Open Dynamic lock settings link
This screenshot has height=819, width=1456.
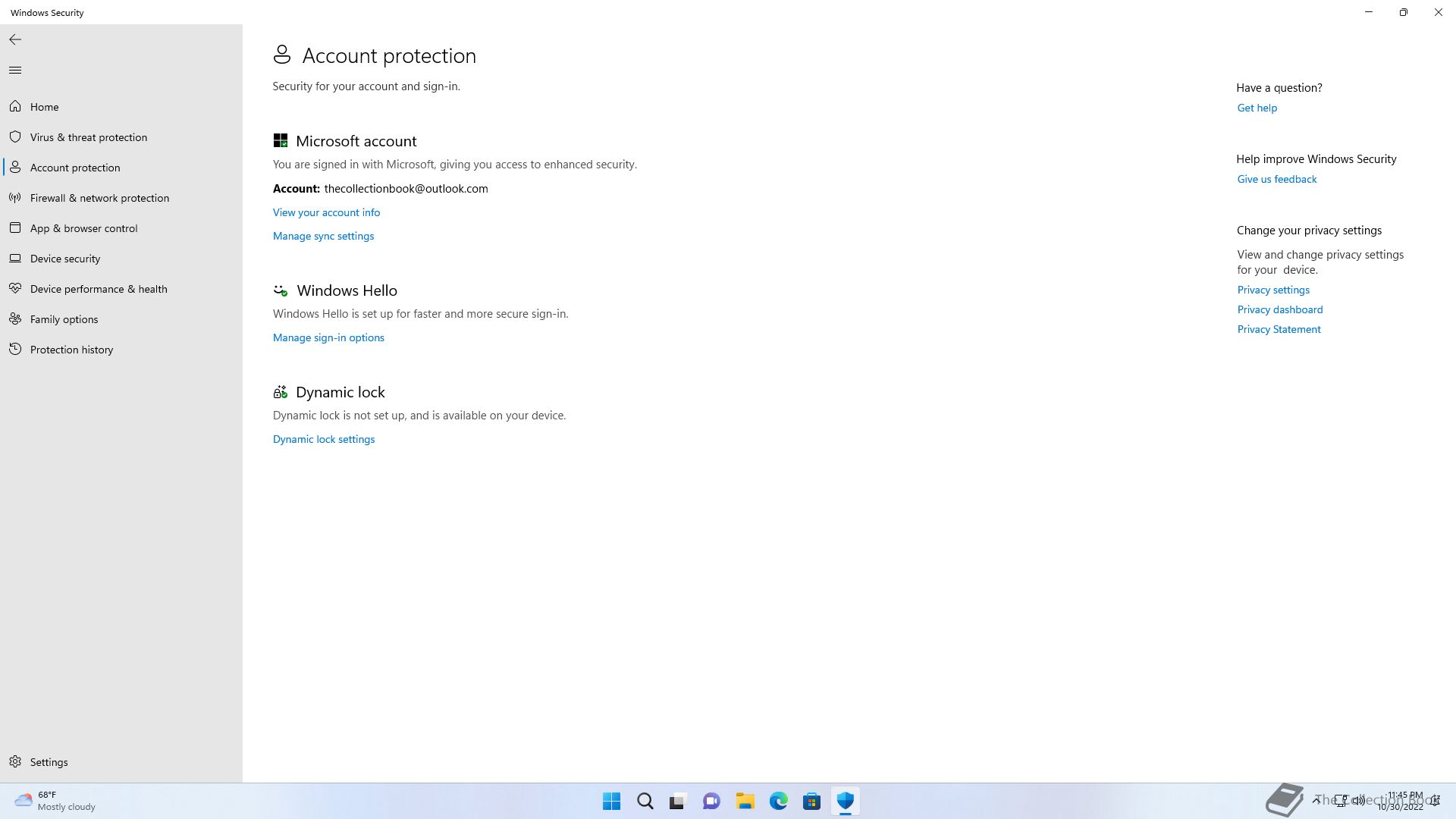coord(324,439)
